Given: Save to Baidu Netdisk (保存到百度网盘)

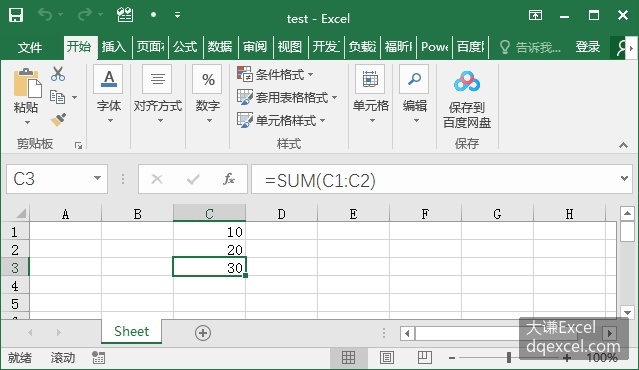Looking at the screenshot, I should point(467,99).
